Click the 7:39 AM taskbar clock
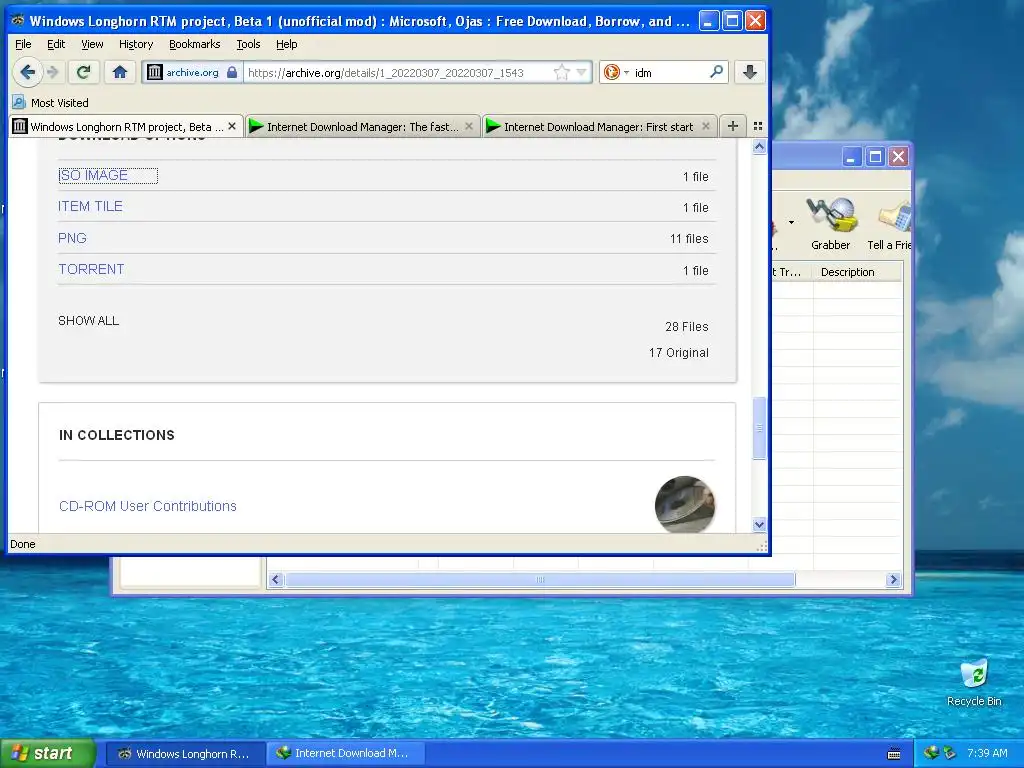Viewport: 1024px width, 768px height. [987, 753]
